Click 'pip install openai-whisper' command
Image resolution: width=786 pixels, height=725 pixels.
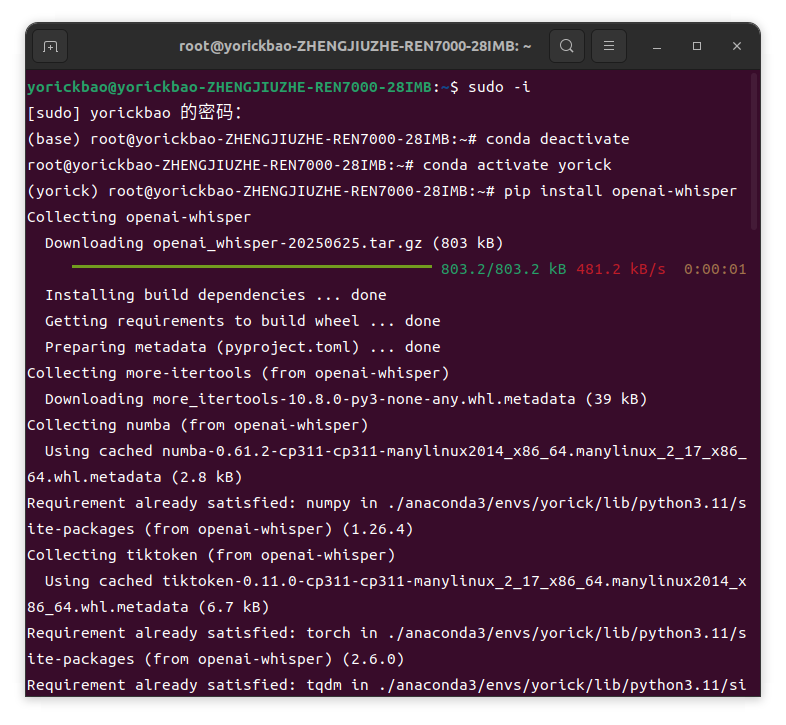point(620,191)
